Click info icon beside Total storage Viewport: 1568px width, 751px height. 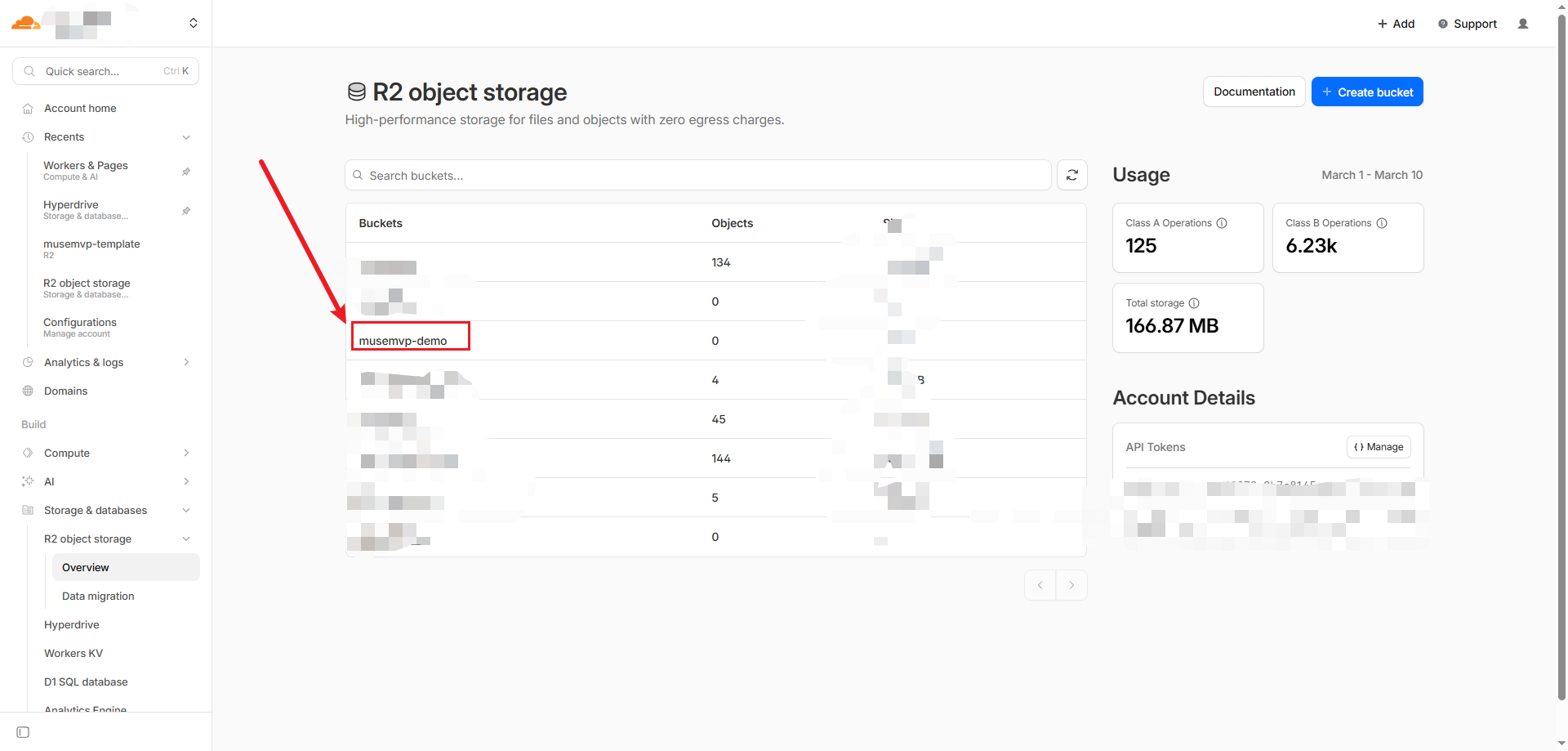pyautogui.click(x=1194, y=303)
